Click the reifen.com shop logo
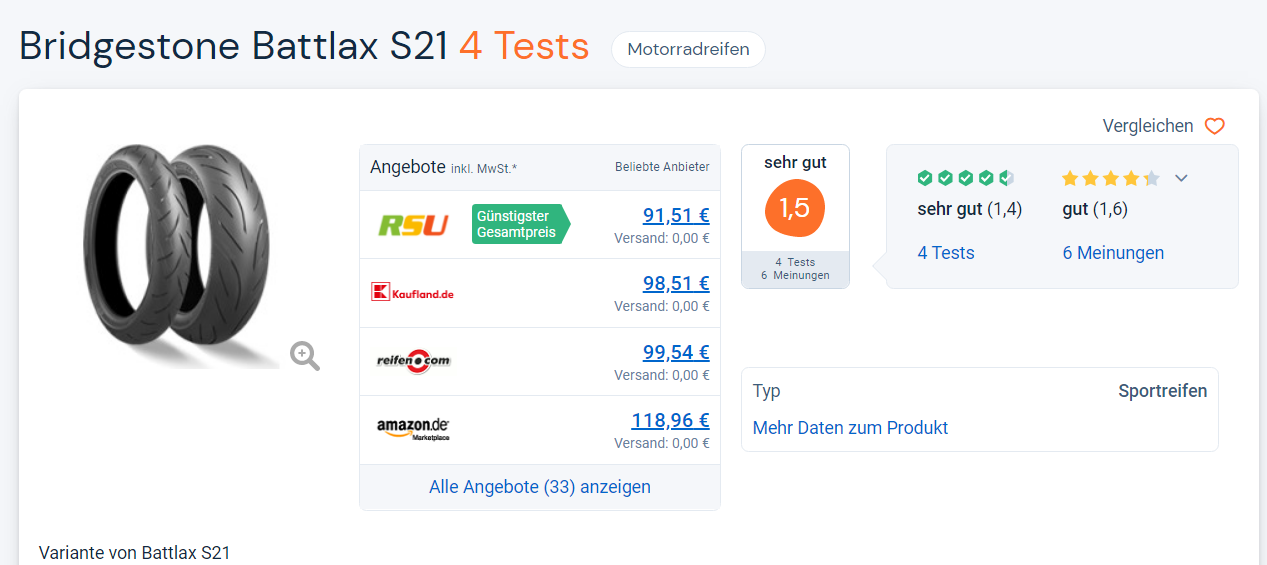The height and width of the screenshot is (565, 1267). tap(413, 361)
